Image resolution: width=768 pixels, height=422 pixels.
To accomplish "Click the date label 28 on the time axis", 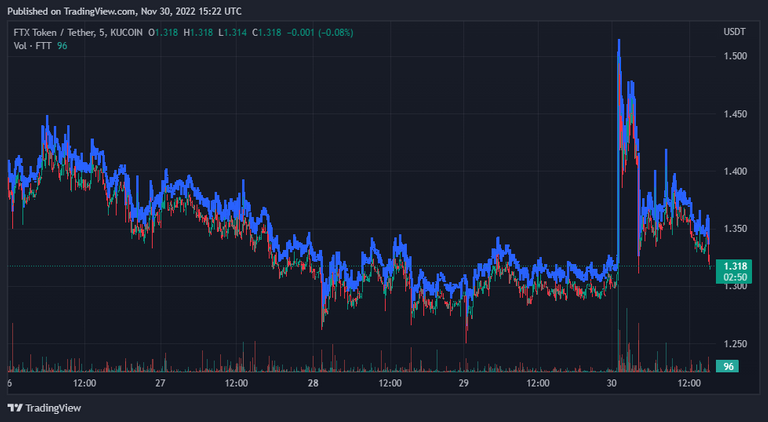I will (313, 383).
